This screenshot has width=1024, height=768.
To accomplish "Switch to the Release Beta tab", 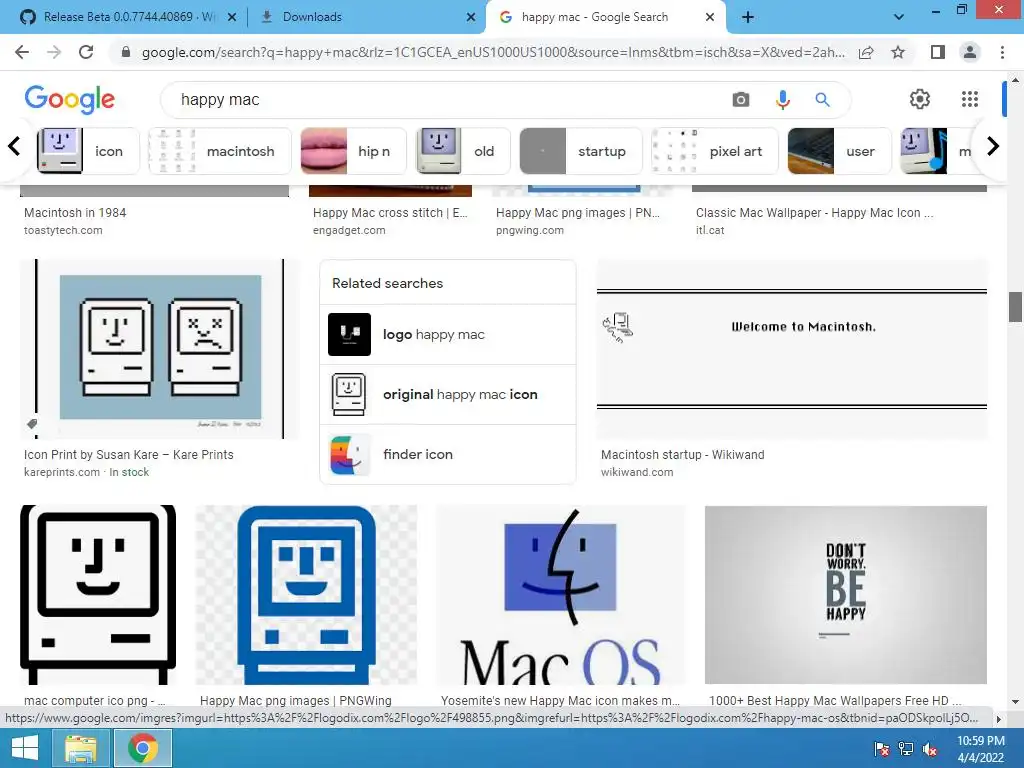I will 127,17.
